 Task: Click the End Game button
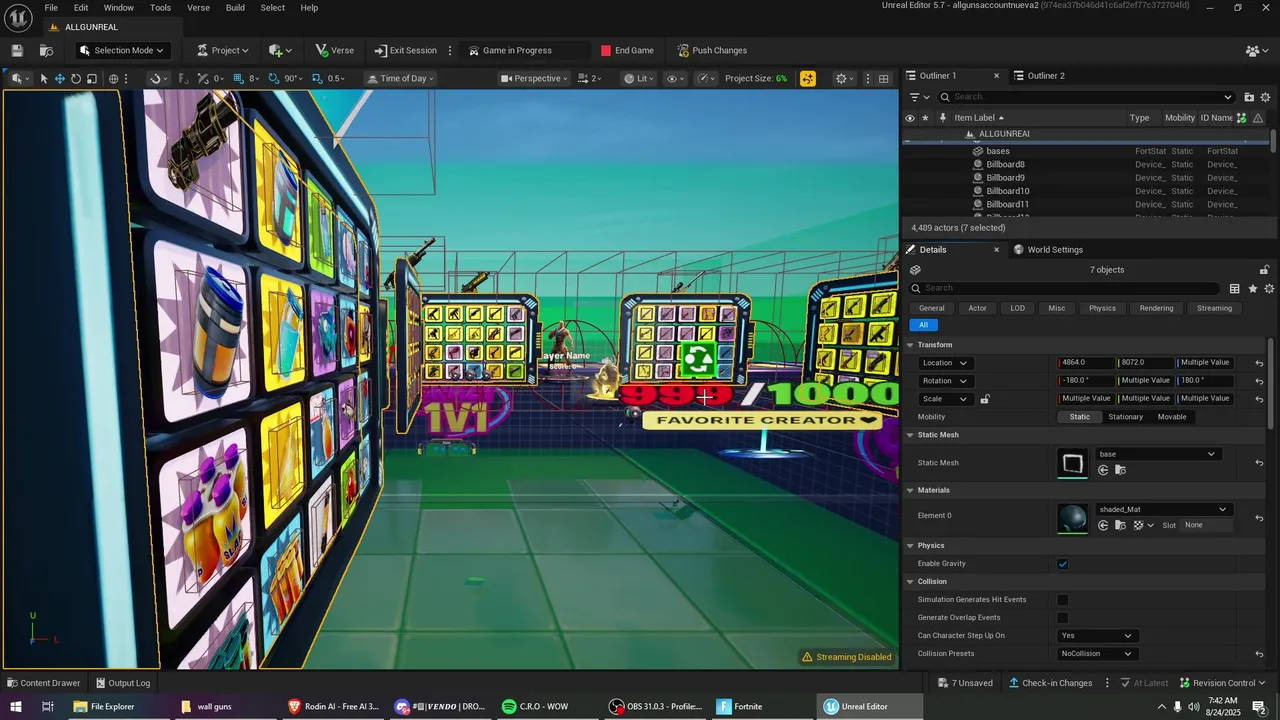tap(627, 50)
